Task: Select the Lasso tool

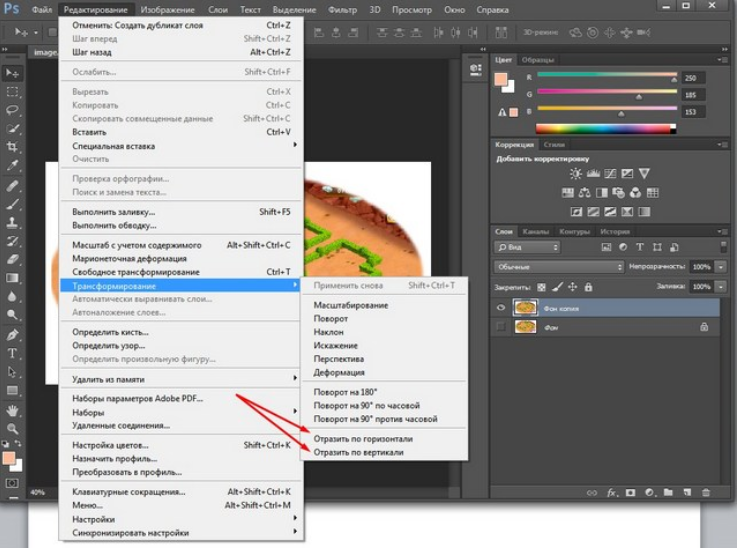Action: [x=12, y=110]
